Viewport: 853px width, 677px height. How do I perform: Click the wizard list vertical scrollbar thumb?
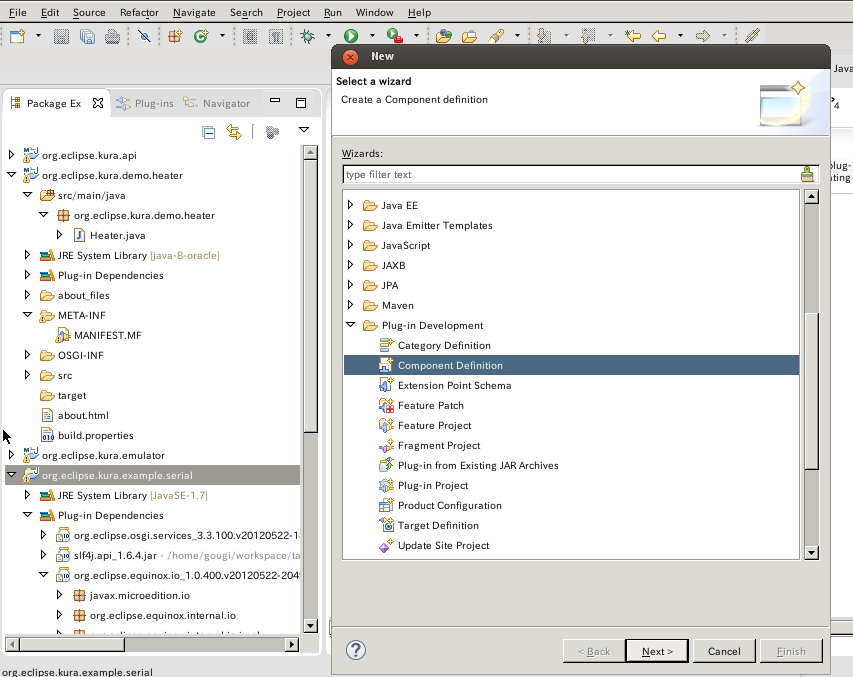pyautogui.click(x=812, y=390)
